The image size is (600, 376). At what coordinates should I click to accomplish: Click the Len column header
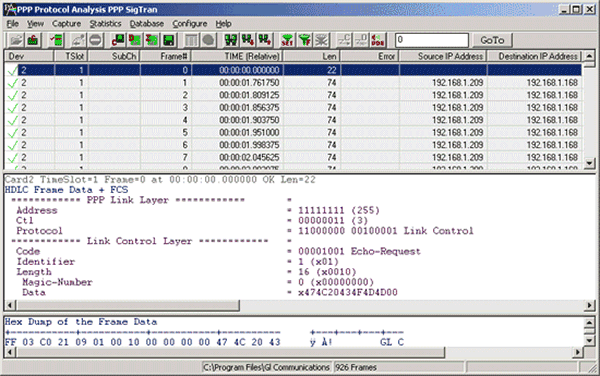coord(312,56)
